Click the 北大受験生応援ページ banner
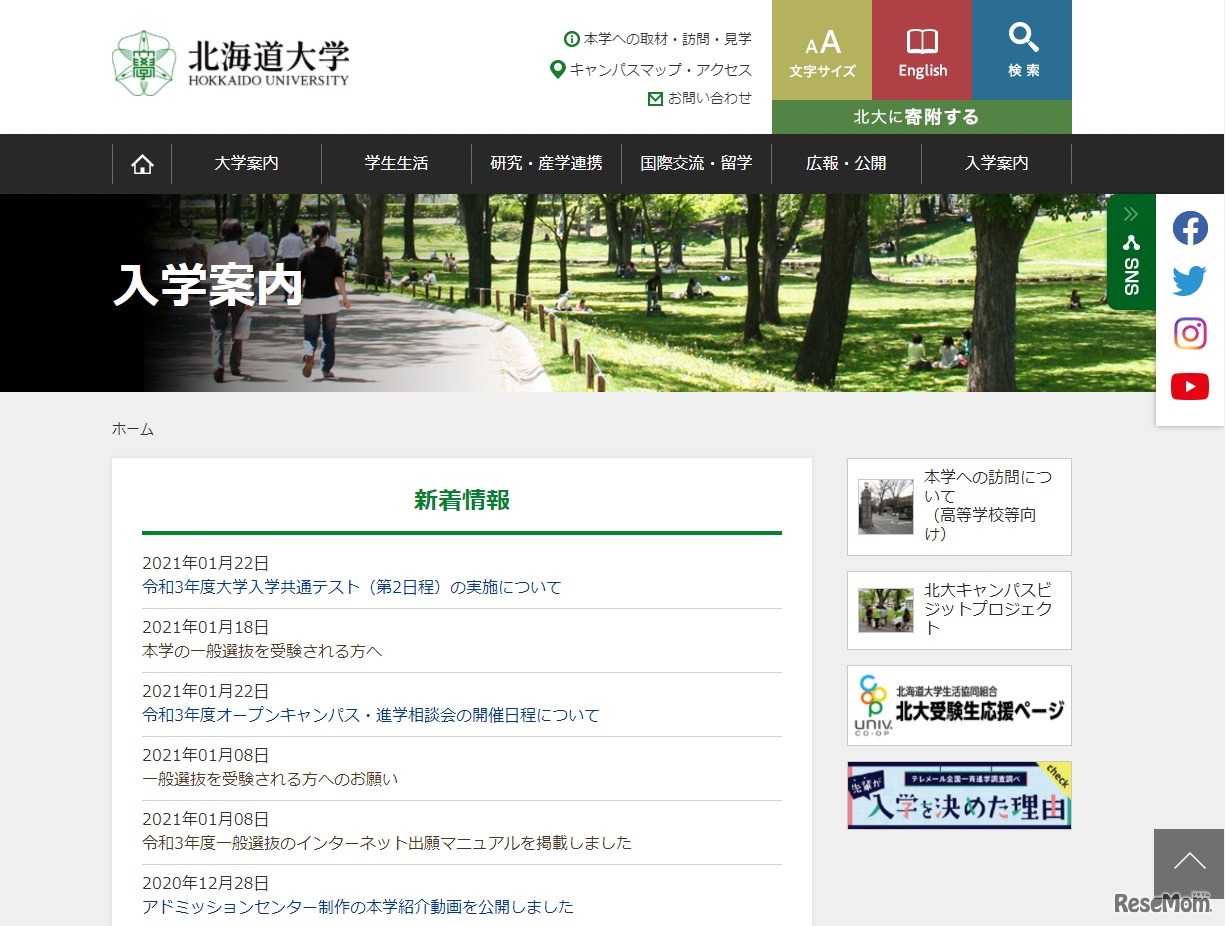Image resolution: width=1225 pixels, height=926 pixels. pos(958,705)
